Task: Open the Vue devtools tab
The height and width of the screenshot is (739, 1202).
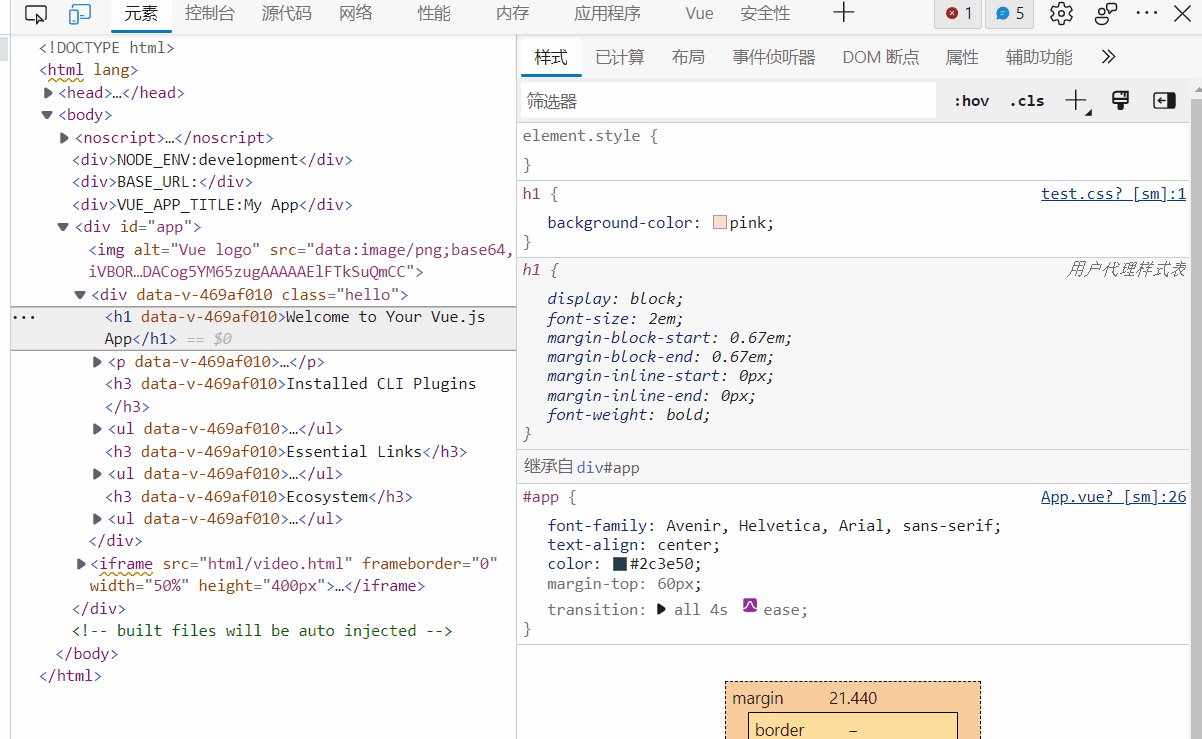Action: click(x=700, y=14)
